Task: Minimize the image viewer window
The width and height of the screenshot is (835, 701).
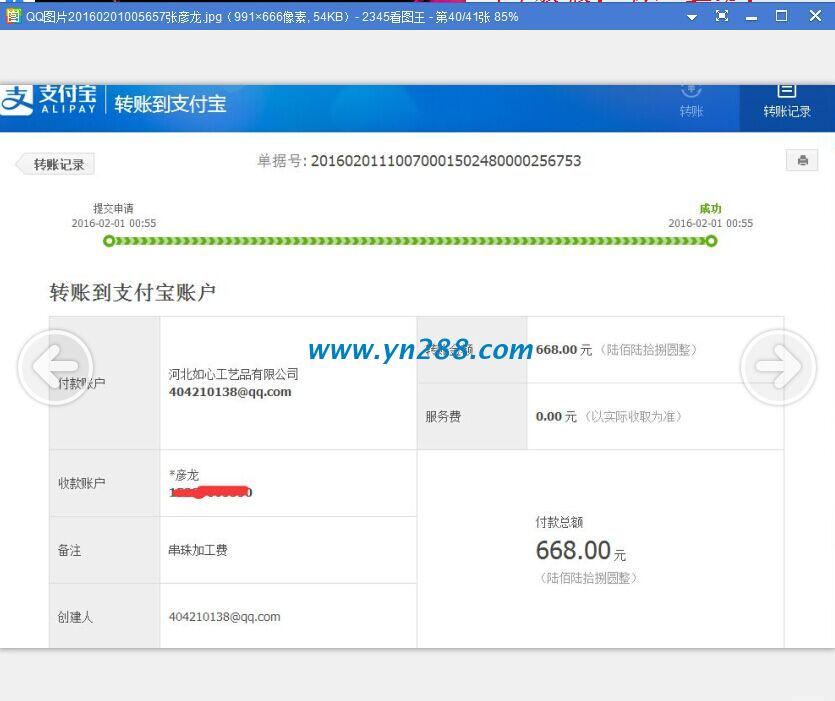Action: click(x=752, y=16)
